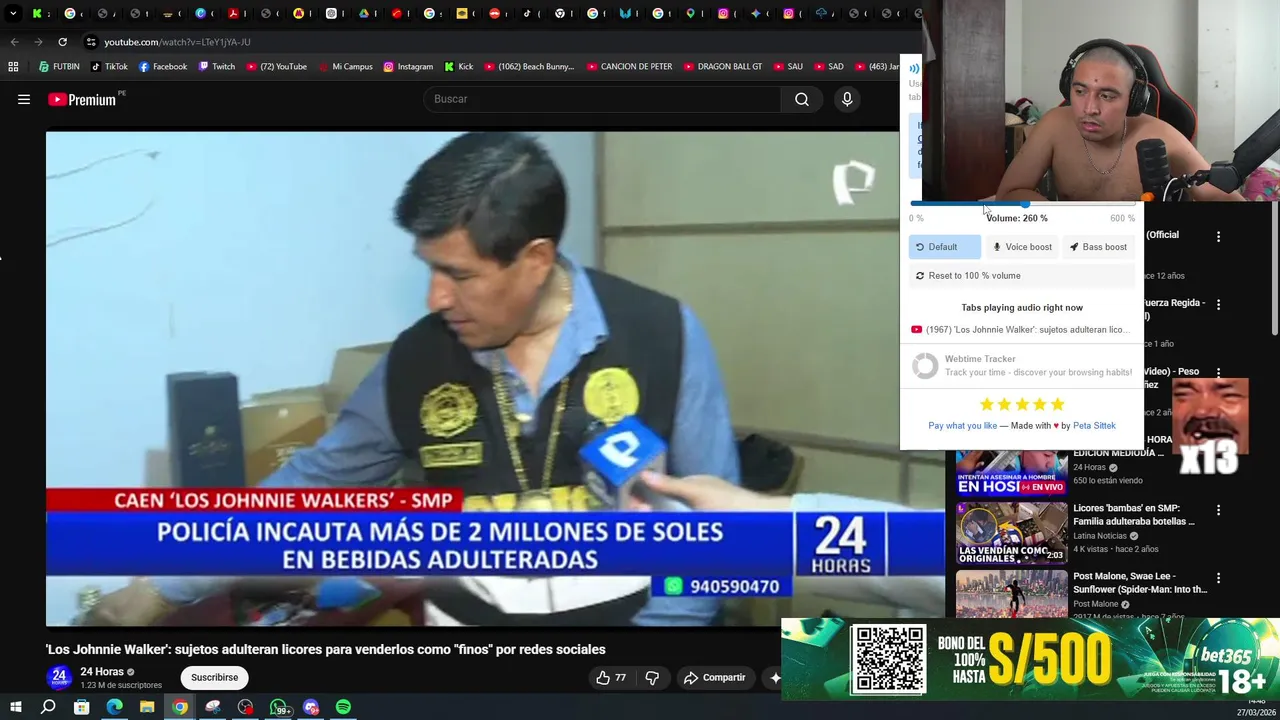Screen dimensions: 1280x720
Task: Reload the page with the refresh icon
Action: (62, 42)
